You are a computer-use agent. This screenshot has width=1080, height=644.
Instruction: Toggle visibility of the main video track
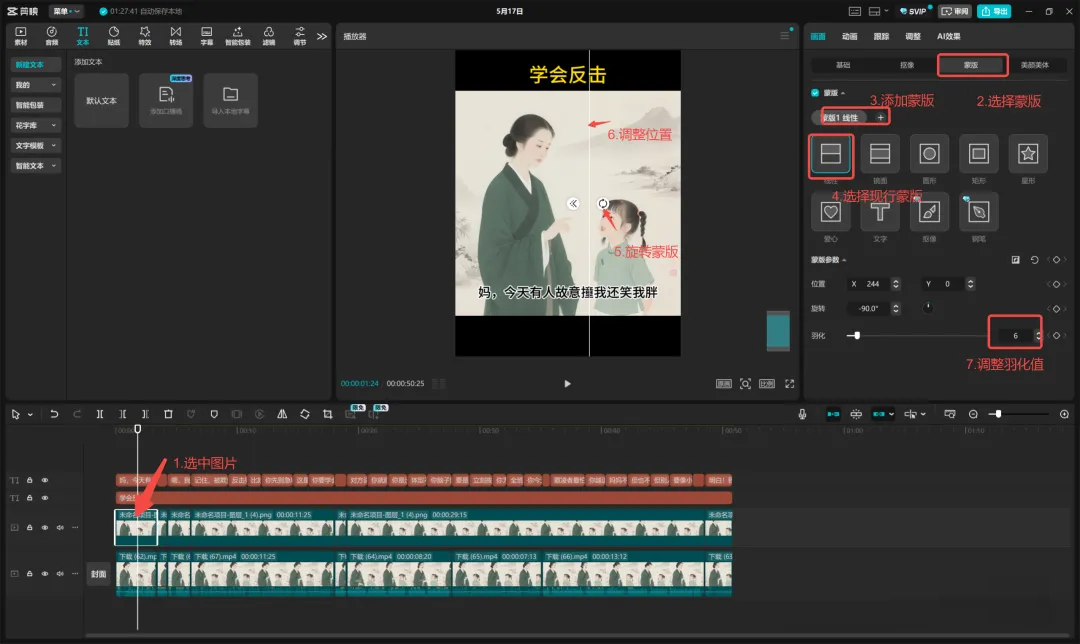pos(45,574)
